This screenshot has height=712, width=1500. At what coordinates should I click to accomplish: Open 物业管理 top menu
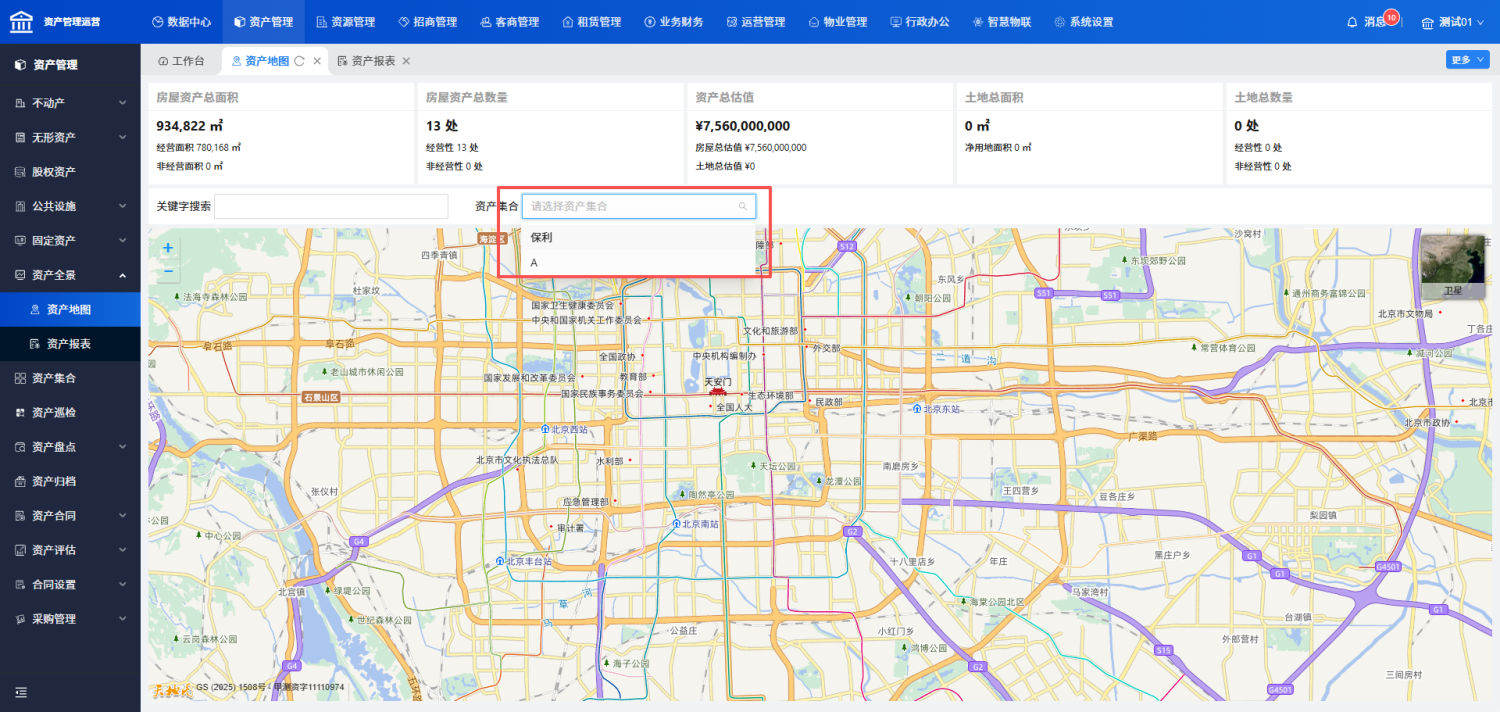837,22
